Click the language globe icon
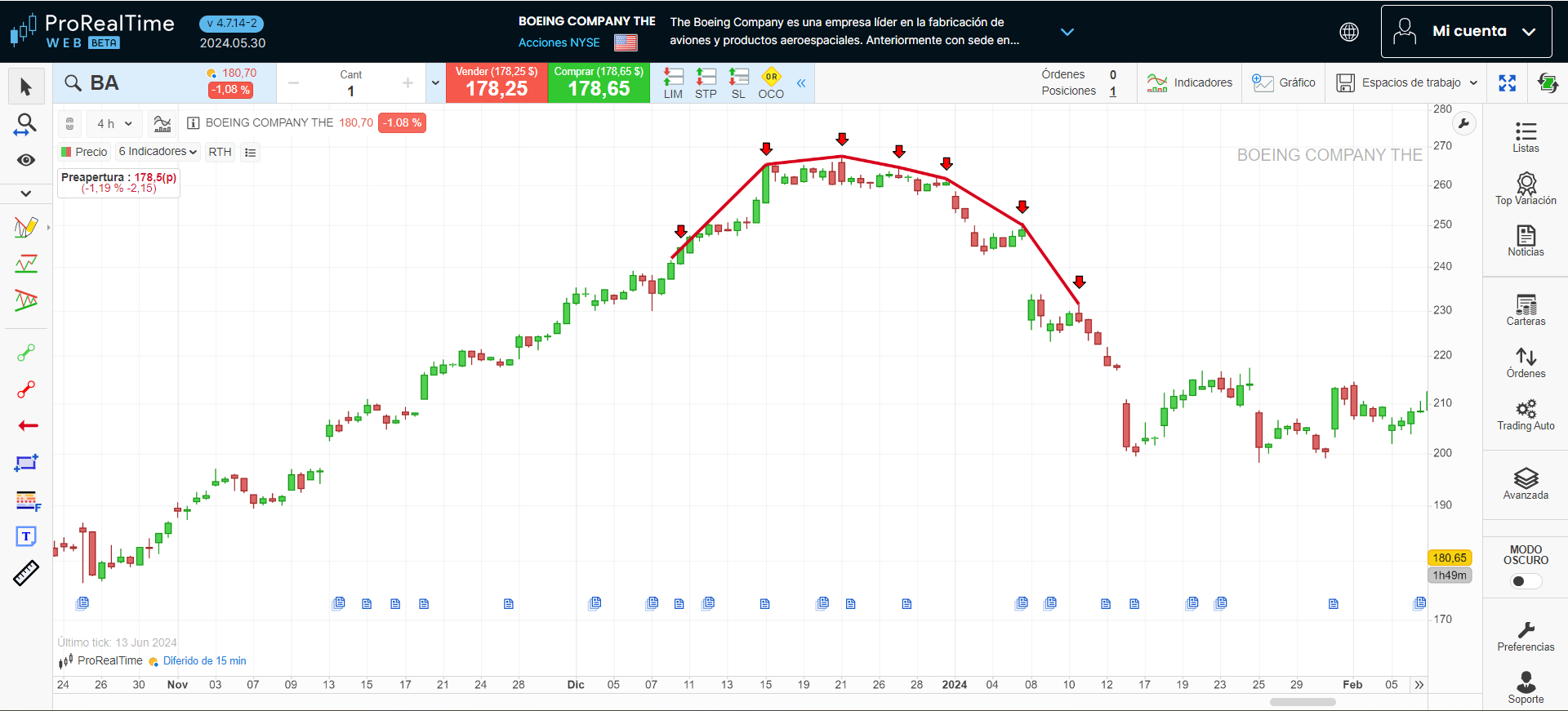 pos(1349,32)
